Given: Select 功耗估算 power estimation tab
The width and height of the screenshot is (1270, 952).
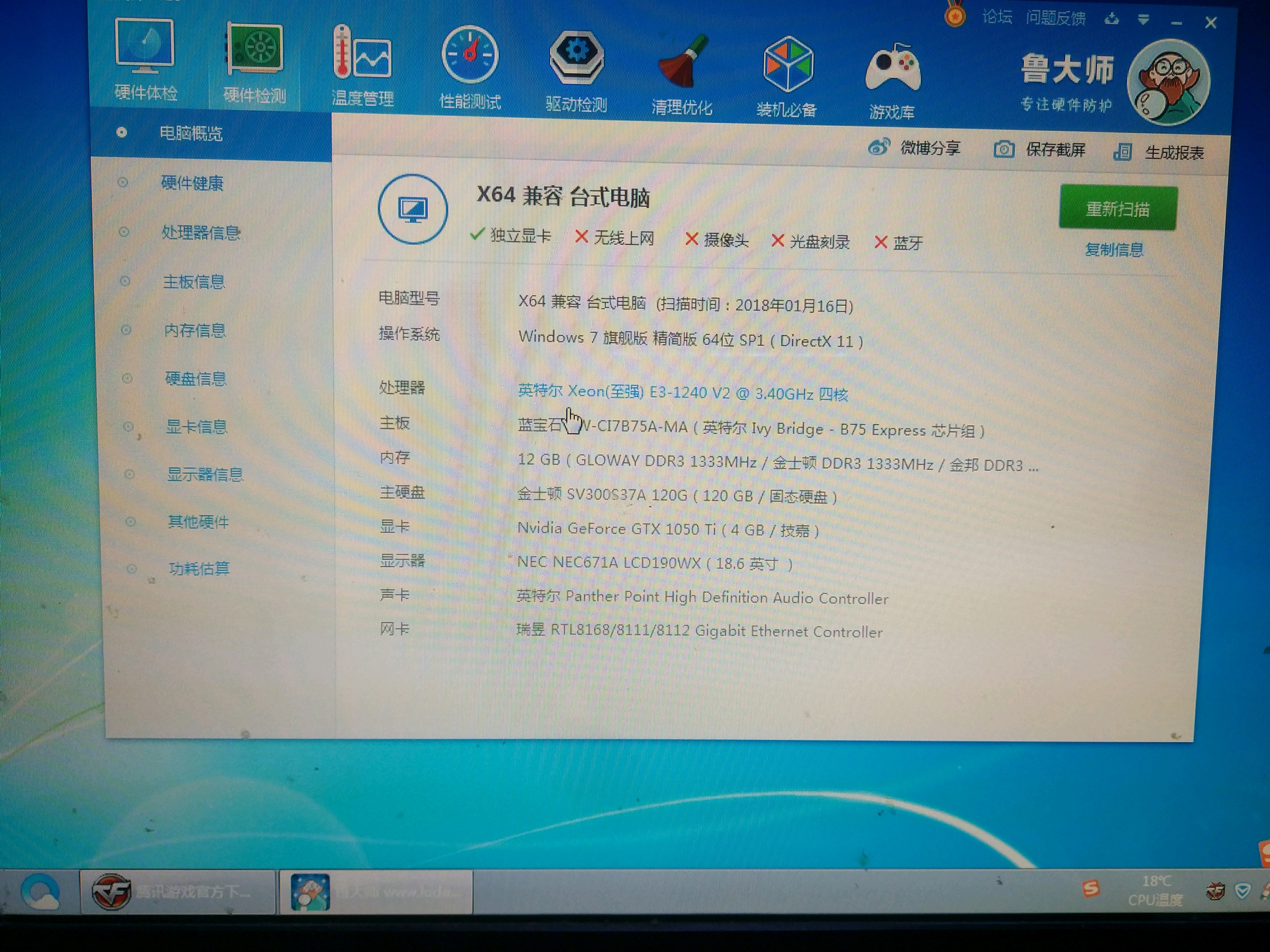Looking at the screenshot, I should pyautogui.click(x=199, y=569).
